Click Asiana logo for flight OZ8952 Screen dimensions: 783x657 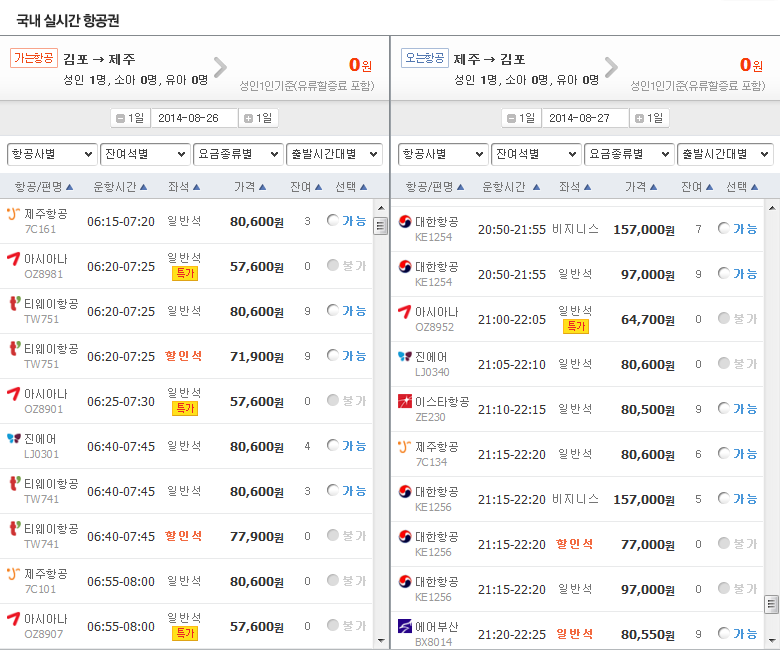click(404, 312)
